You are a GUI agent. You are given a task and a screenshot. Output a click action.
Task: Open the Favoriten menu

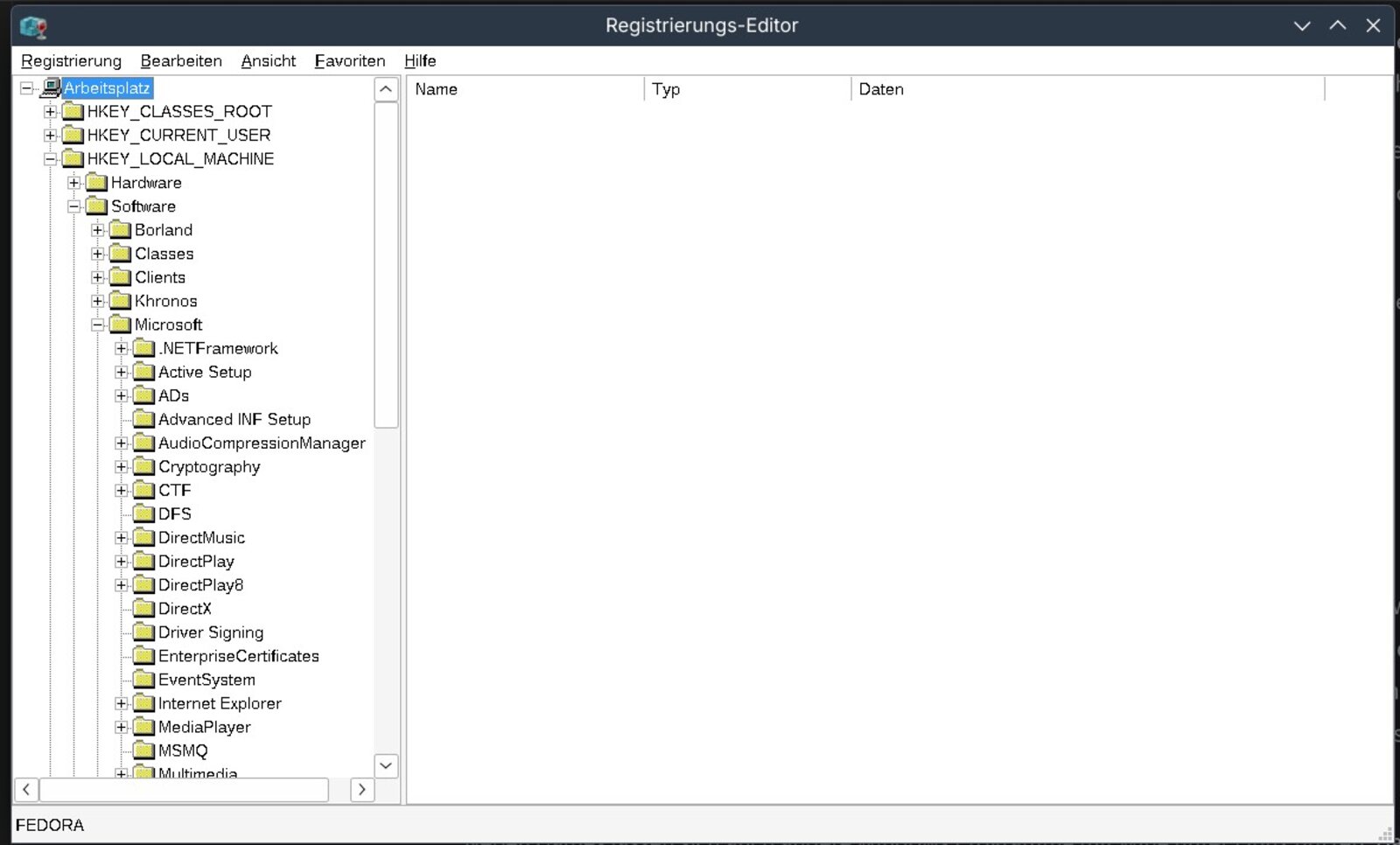coord(350,61)
